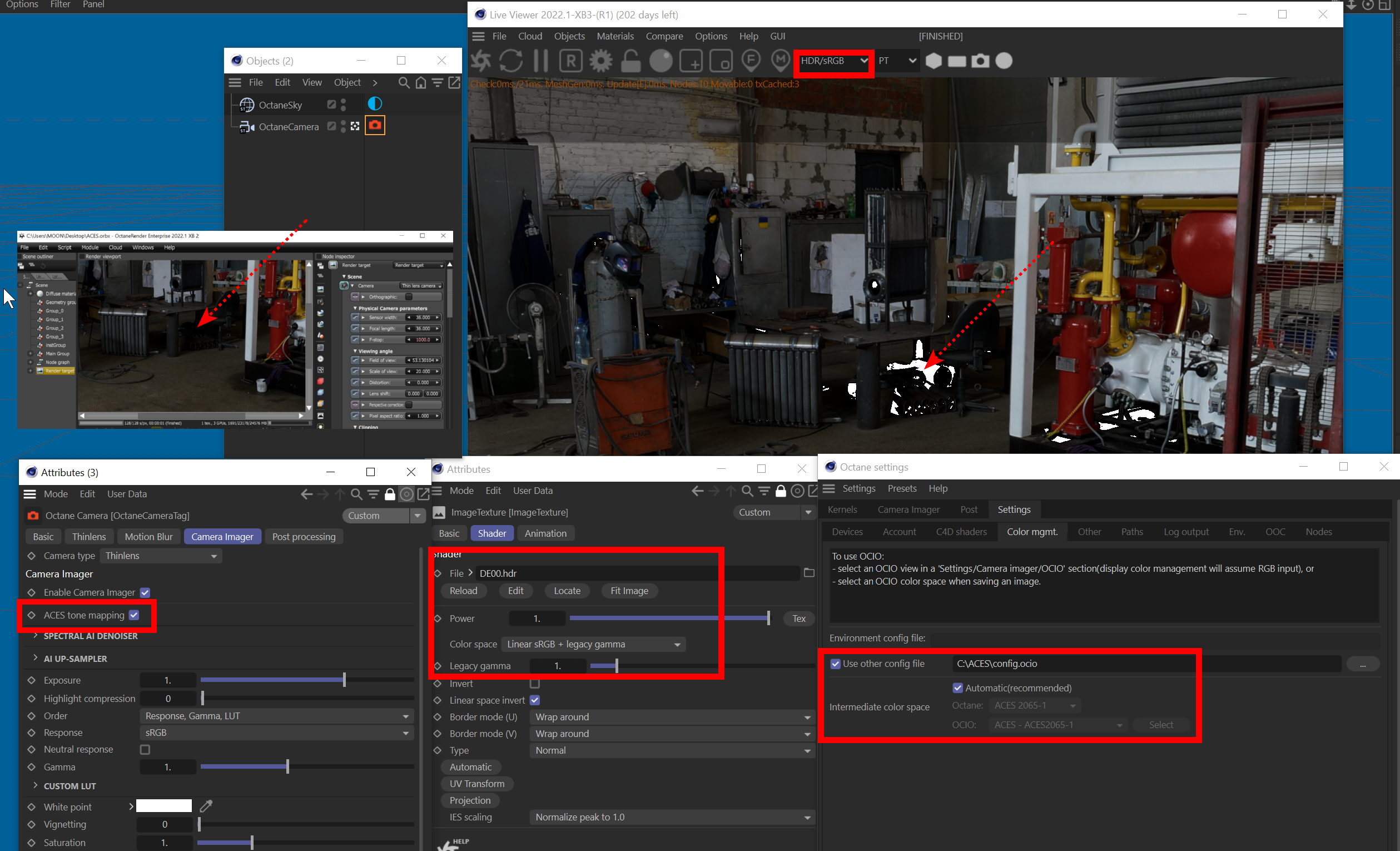The height and width of the screenshot is (851, 1400).
Task: Open the Materials menu in Live Viewer
Action: pos(615,36)
